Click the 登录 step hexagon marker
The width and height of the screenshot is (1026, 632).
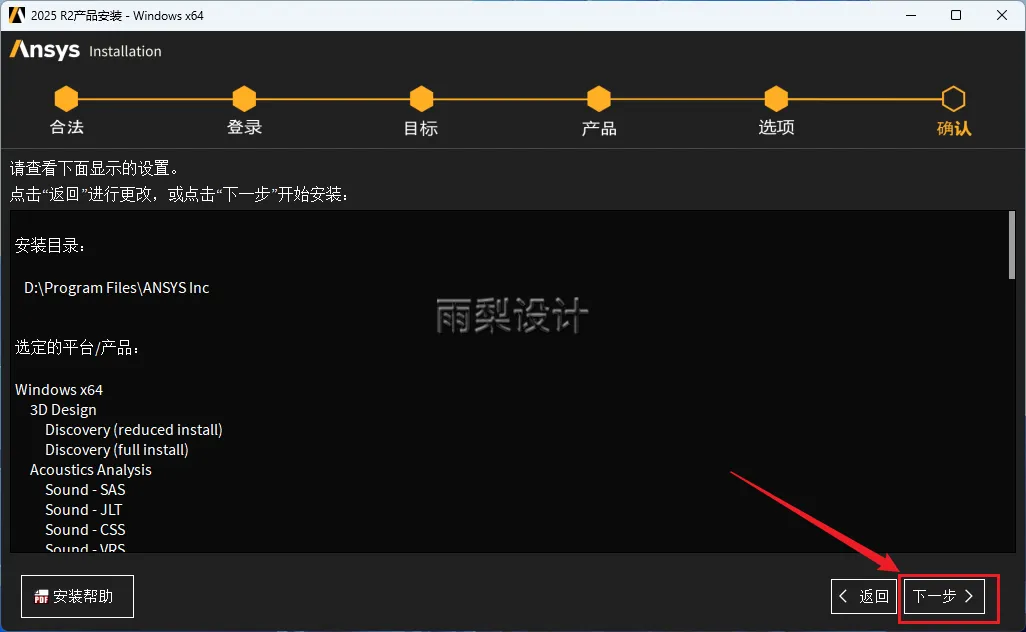coord(244,99)
